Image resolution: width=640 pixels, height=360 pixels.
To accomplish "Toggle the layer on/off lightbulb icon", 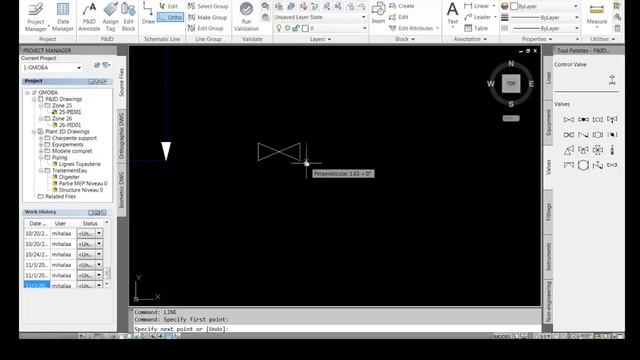I will 279,28.
